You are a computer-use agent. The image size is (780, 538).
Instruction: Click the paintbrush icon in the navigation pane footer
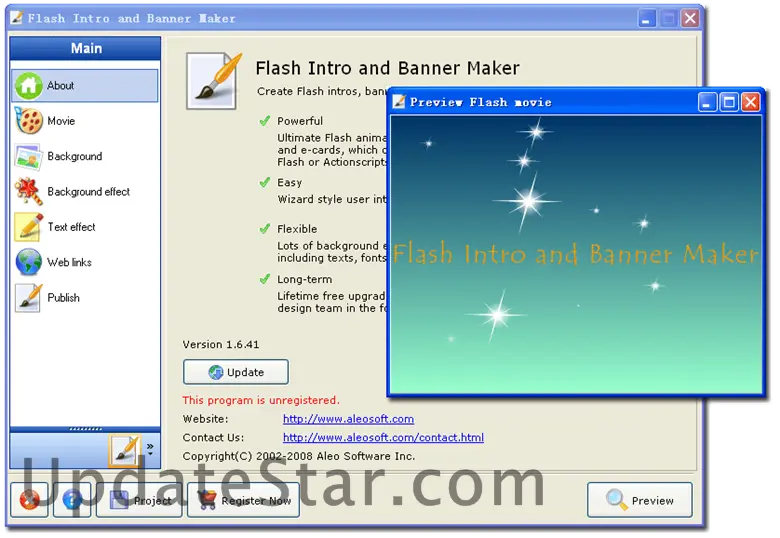pos(124,450)
